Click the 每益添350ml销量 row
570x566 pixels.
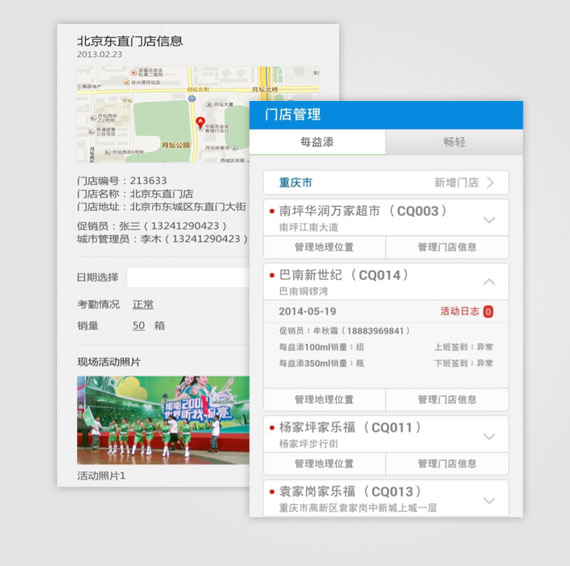pos(321,363)
